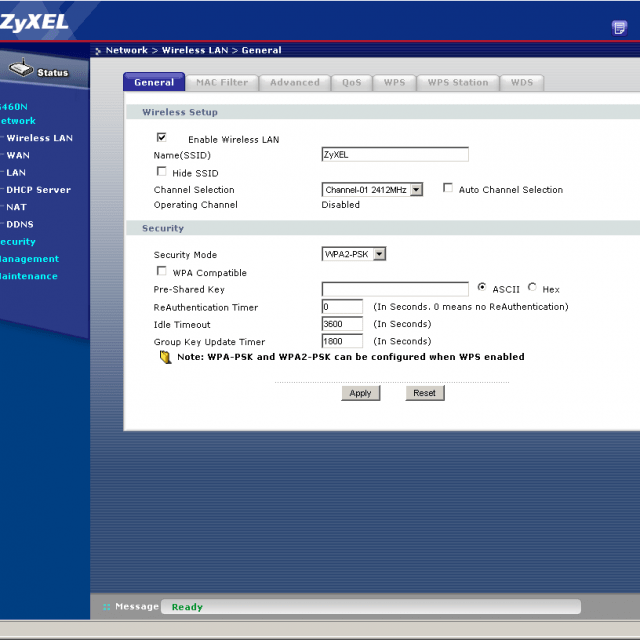Viewport: 640px width, 640px height.
Task: Click the Ready message bar
Action: pos(371,607)
